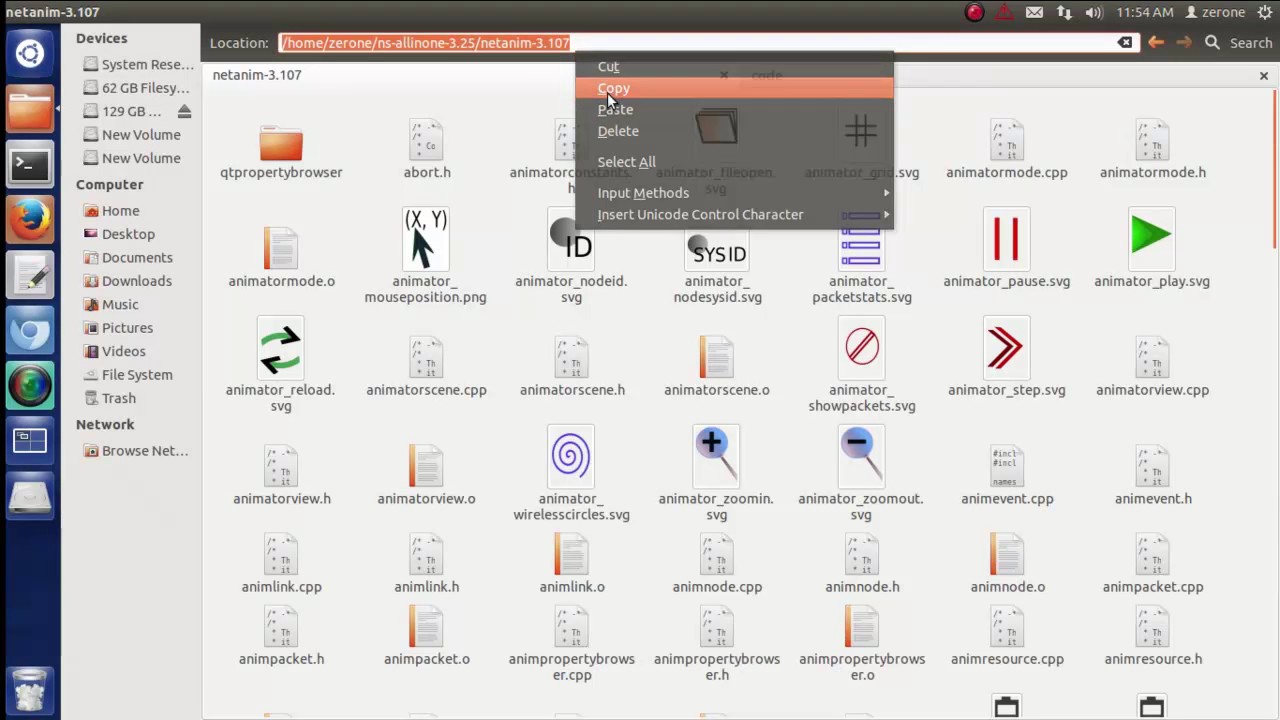Open the animator_zoomin.svg icon

point(717,456)
